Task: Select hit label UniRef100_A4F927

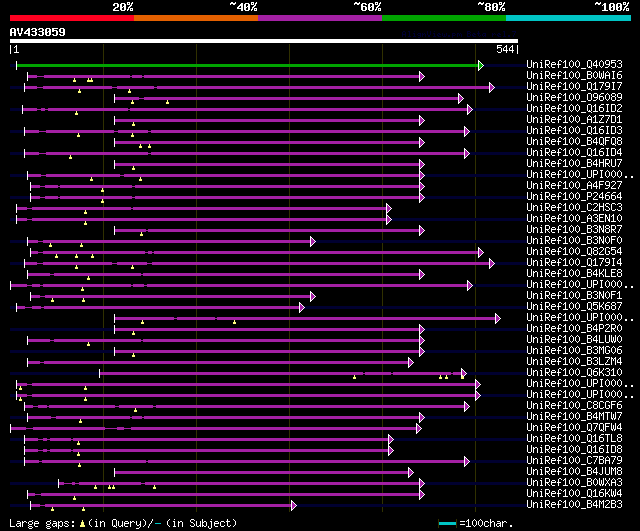Action: pyautogui.click(x=574, y=185)
